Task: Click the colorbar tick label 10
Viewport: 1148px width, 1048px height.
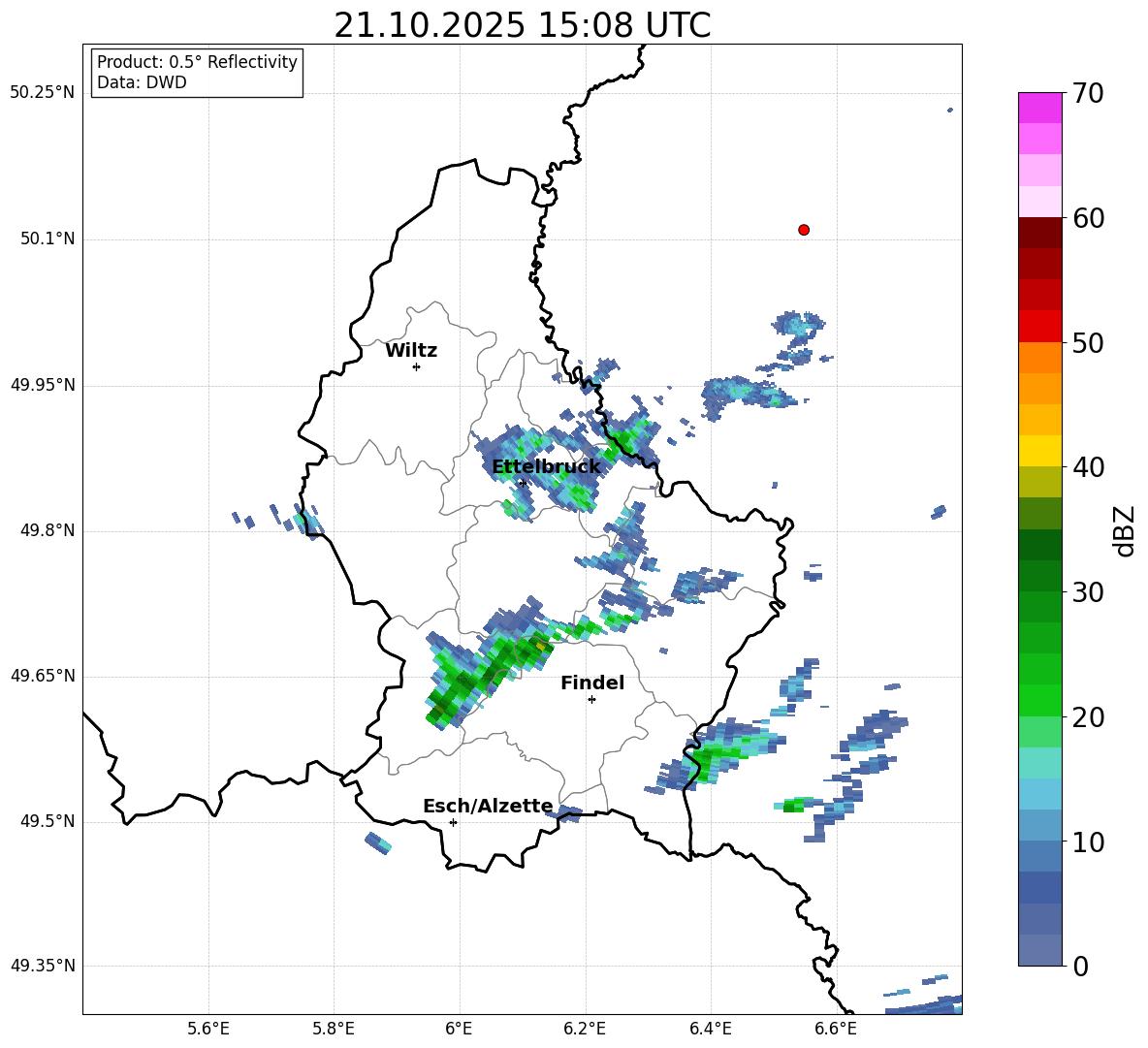Action: [1088, 842]
